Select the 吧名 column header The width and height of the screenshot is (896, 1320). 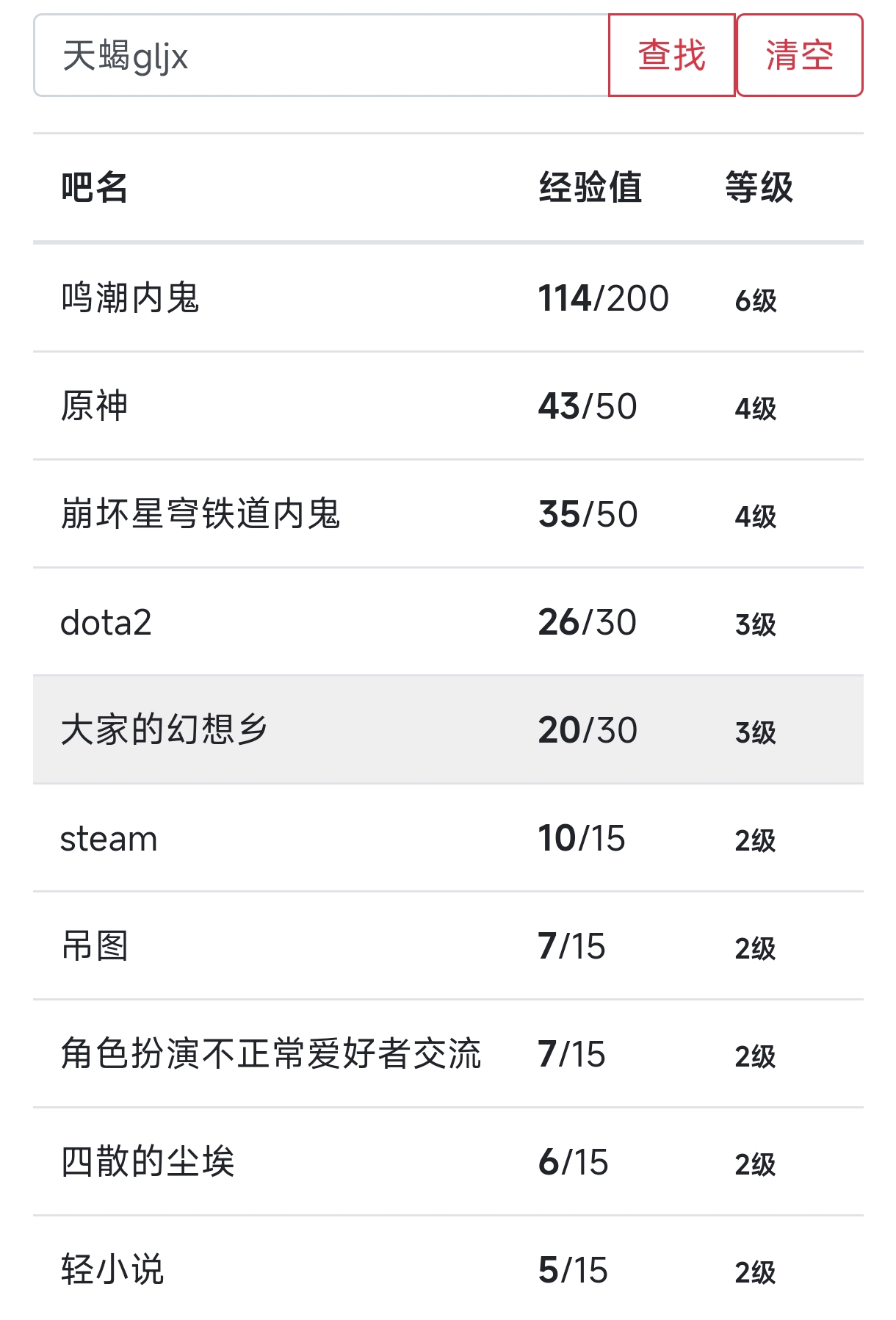coord(94,187)
